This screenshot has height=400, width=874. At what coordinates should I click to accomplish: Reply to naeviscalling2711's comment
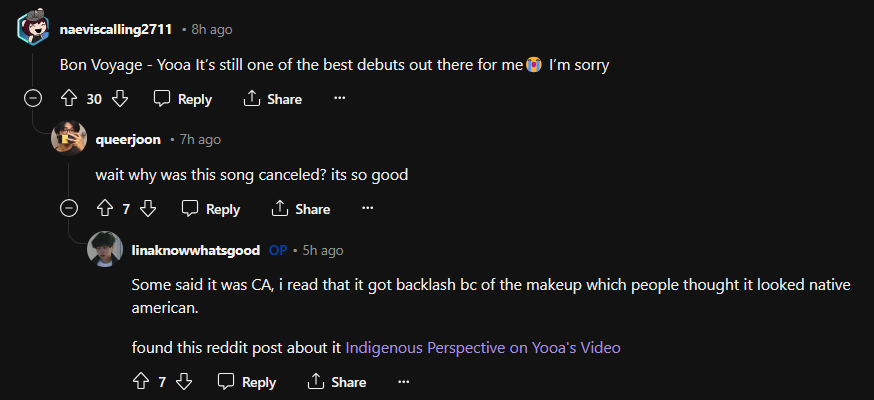(x=182, y=99)
